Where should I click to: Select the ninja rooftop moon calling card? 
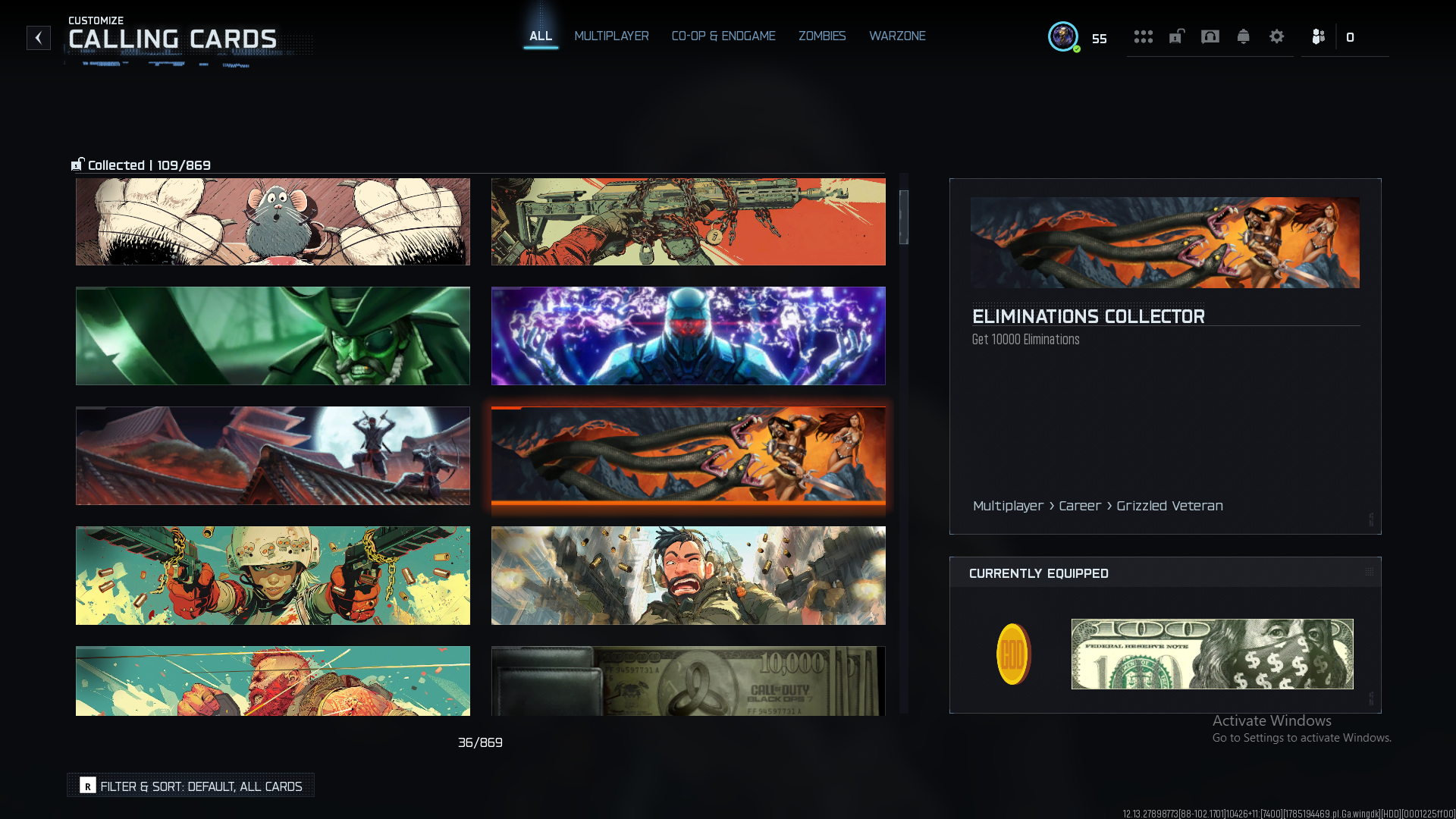point(273,456)
